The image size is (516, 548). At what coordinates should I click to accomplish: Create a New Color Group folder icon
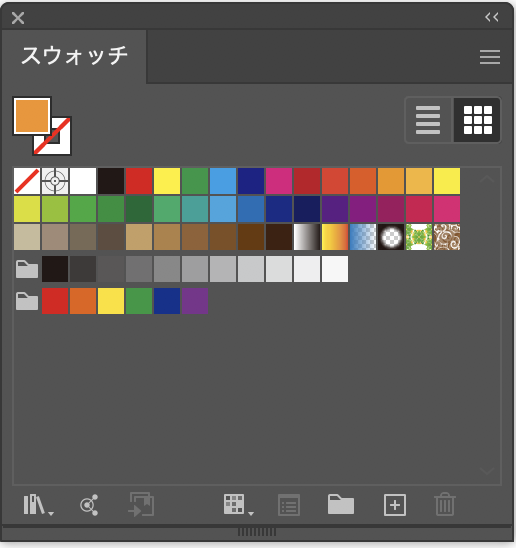341,504
